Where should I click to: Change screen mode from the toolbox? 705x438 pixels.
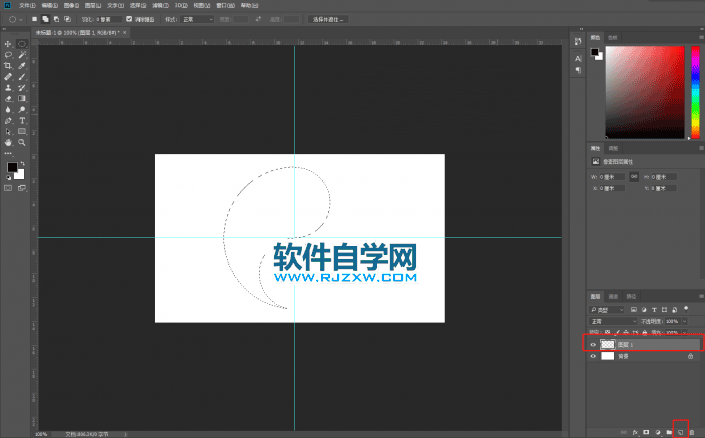(22, 188)
